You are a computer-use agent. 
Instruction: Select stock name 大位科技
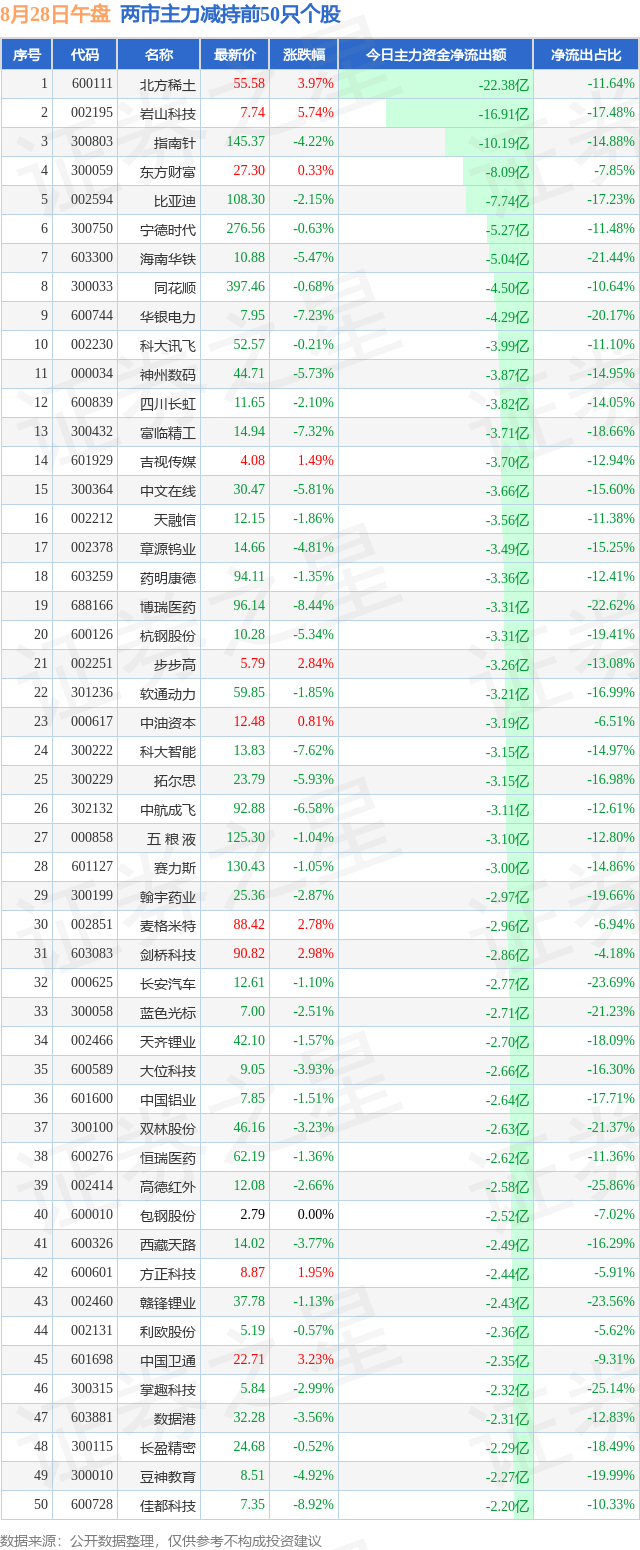point(168,1071)
